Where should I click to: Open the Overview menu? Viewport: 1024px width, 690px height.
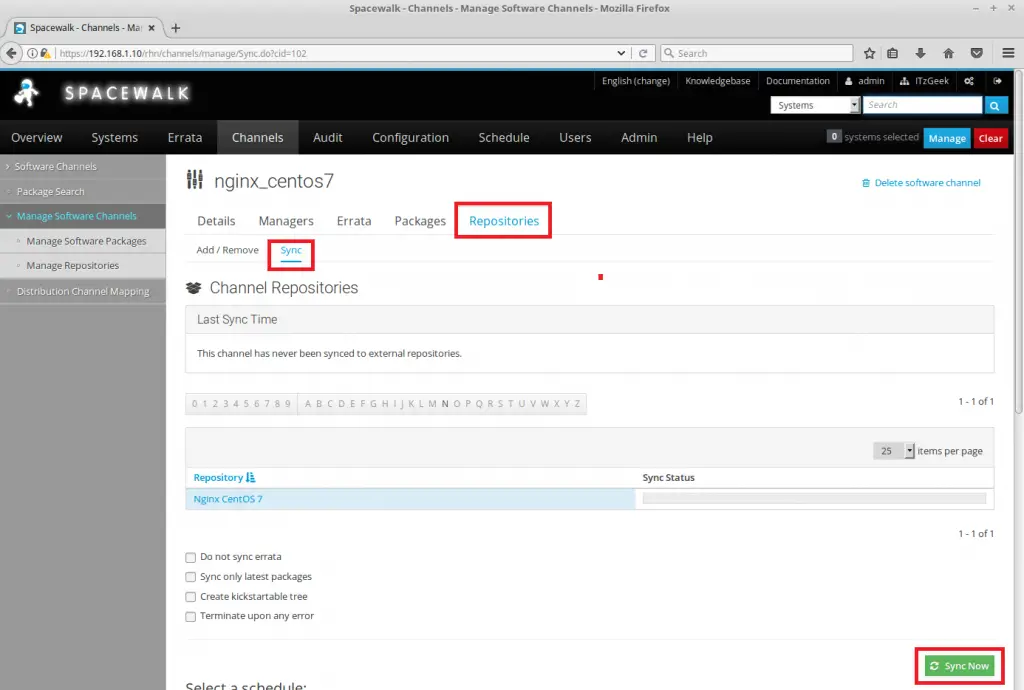37,138
